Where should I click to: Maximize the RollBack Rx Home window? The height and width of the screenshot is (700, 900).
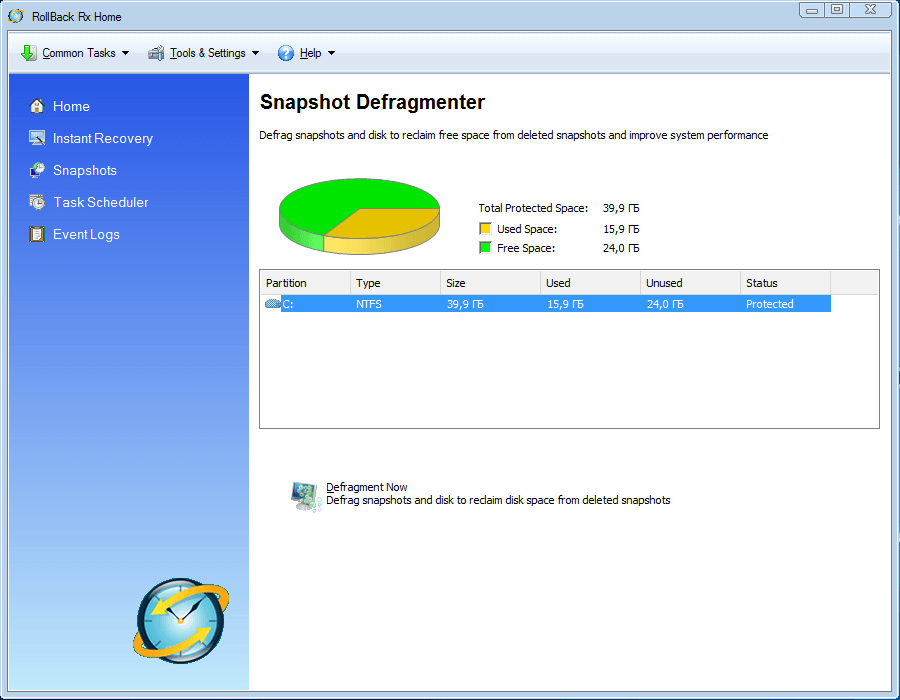coord(837,10)
